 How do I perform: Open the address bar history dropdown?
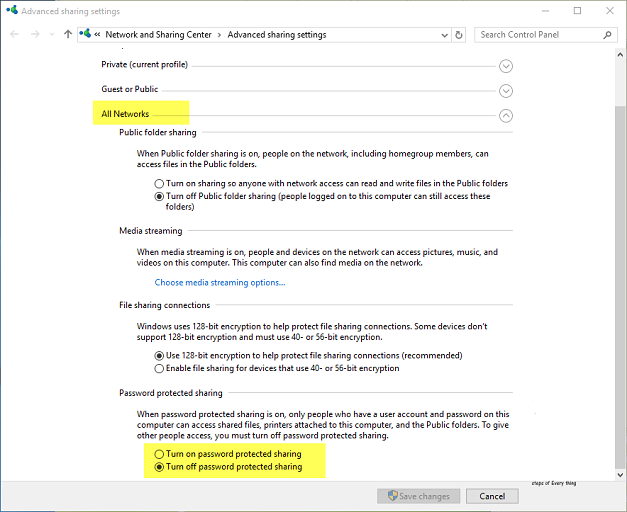(x=444, y=35)
